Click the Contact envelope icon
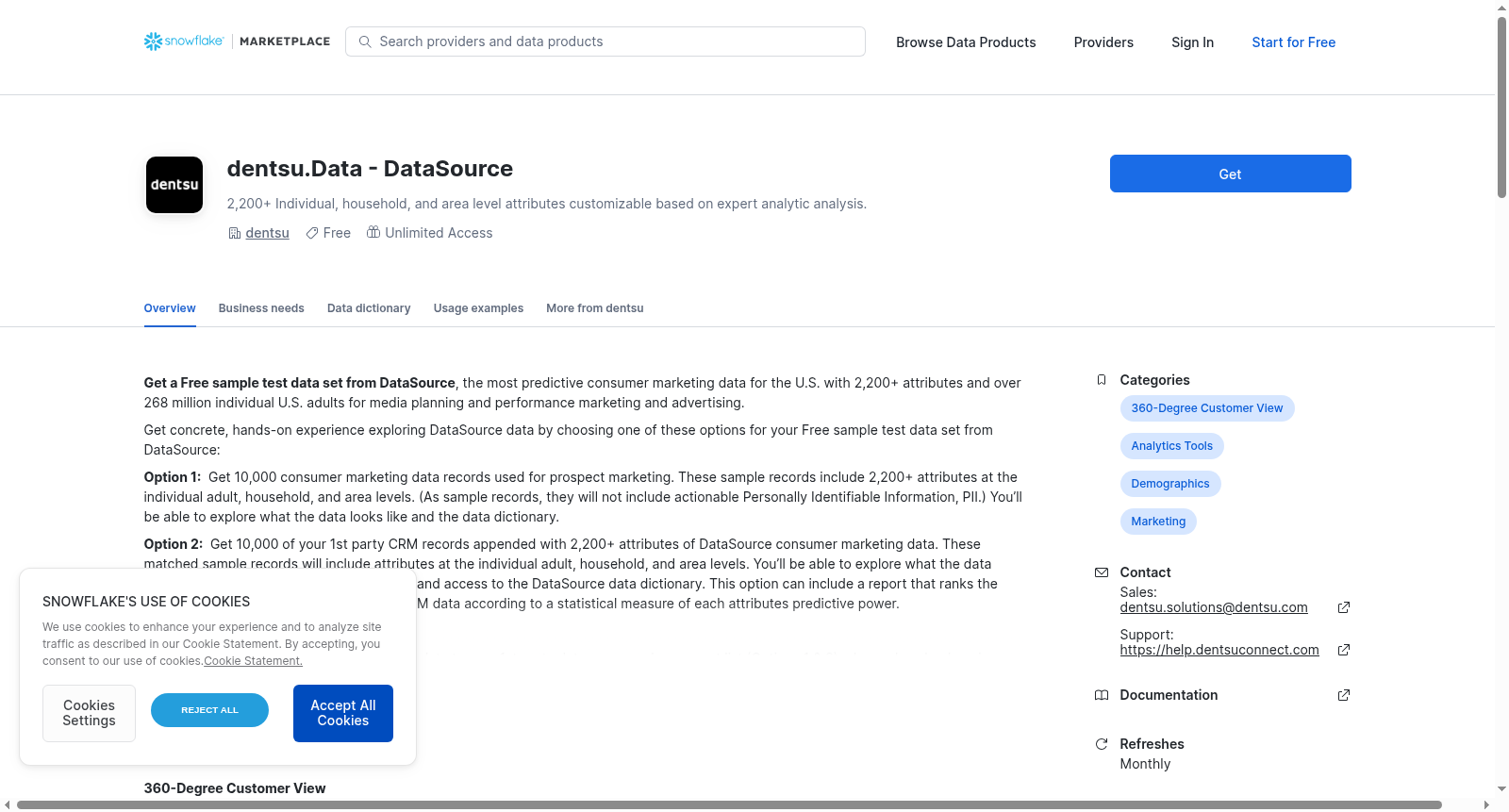The image size is (1509, 812). click(x=1101, y=572)
